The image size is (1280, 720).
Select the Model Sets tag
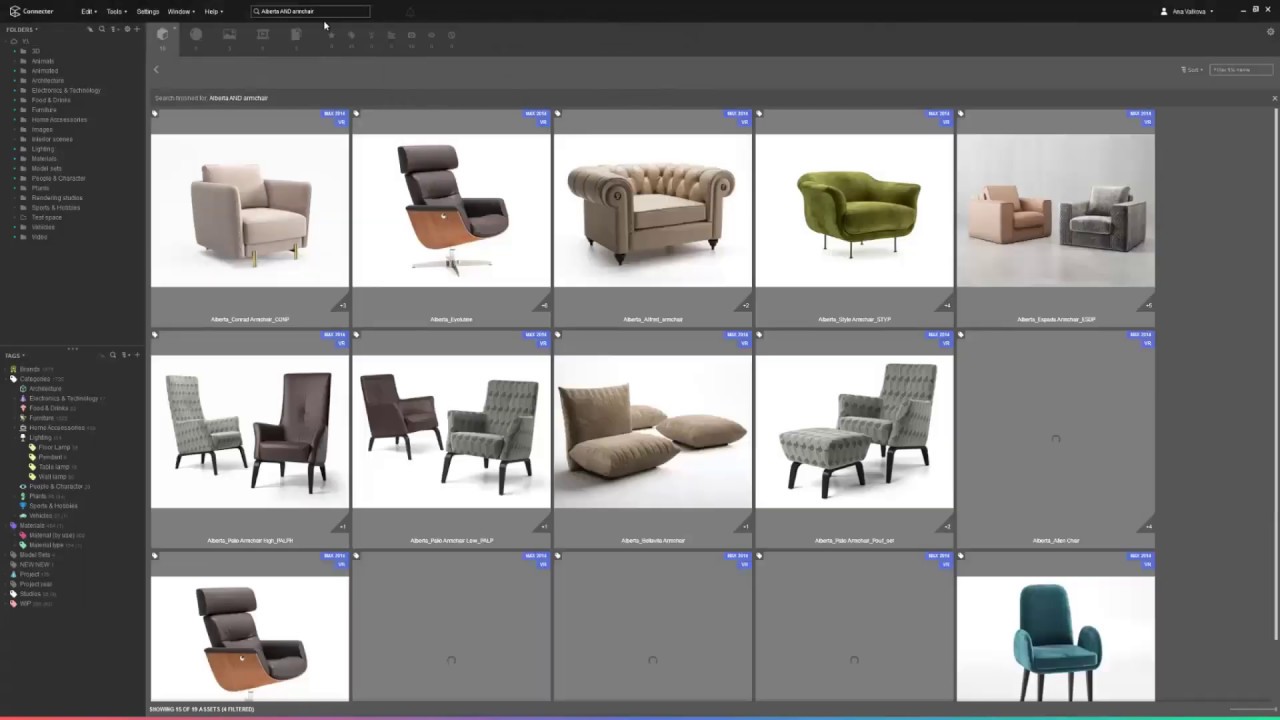click(34, 554)
